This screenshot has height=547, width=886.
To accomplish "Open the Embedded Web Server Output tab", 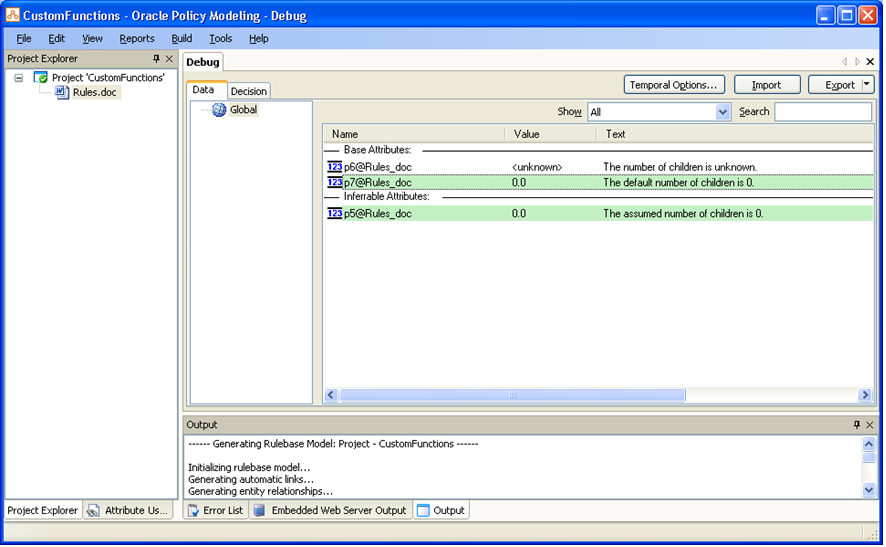I will click(331, 510).
